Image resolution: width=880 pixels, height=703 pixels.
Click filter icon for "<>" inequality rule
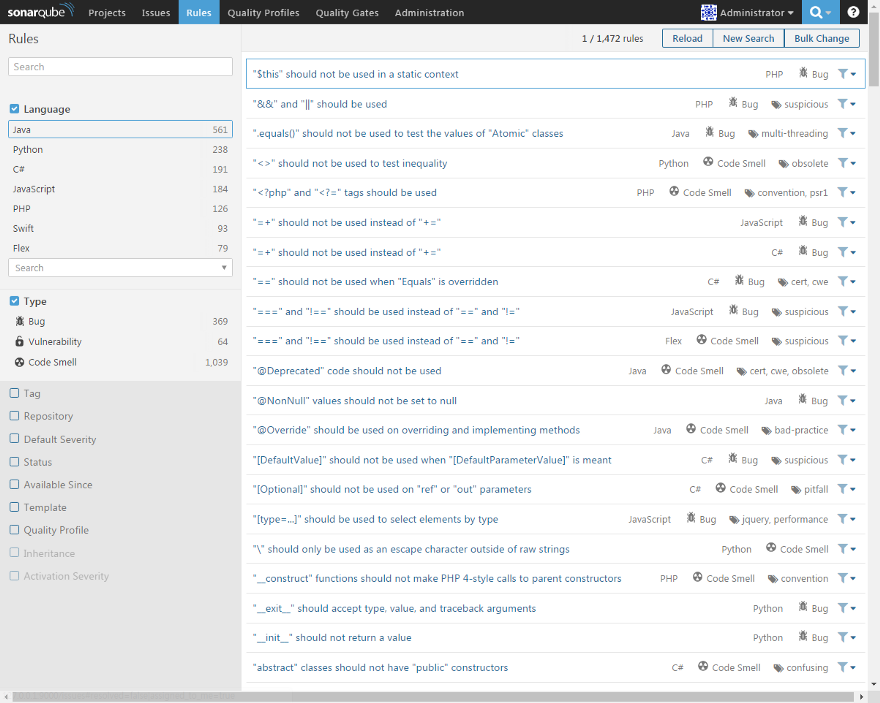pyautogui.click(x=842, y=163)
